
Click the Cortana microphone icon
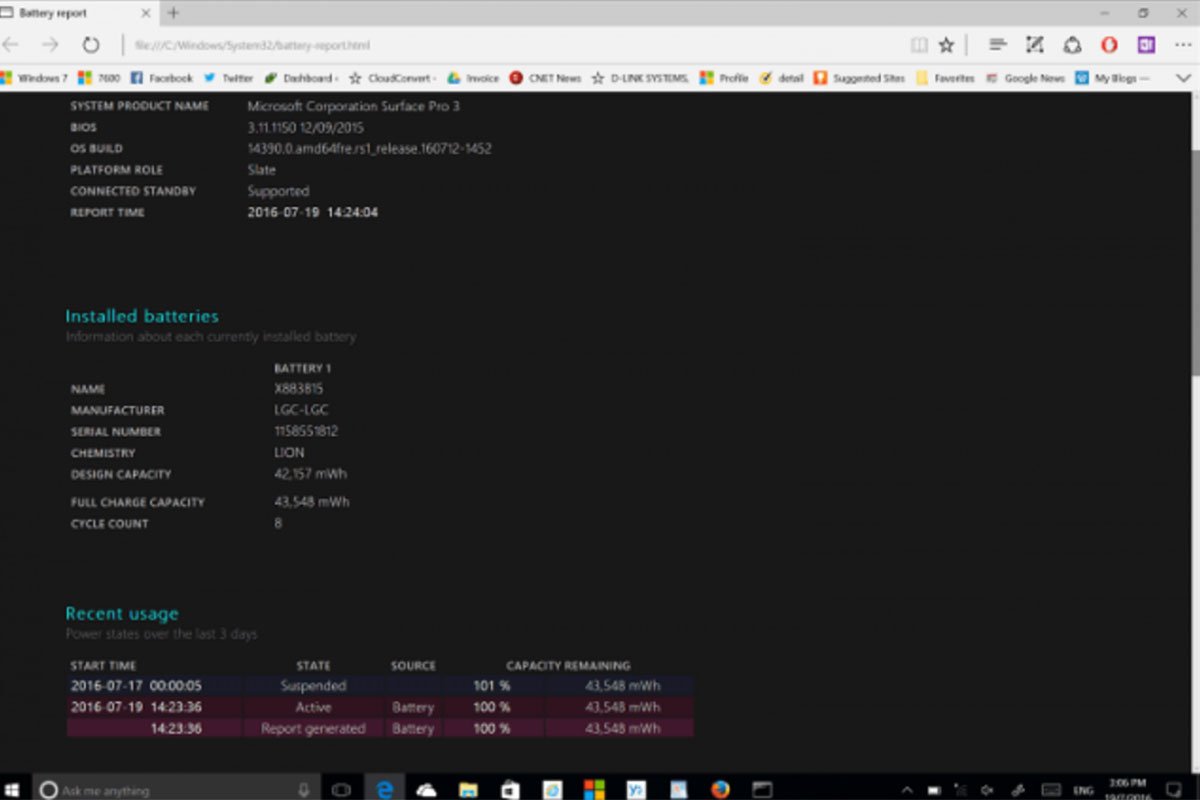[303, 789]
